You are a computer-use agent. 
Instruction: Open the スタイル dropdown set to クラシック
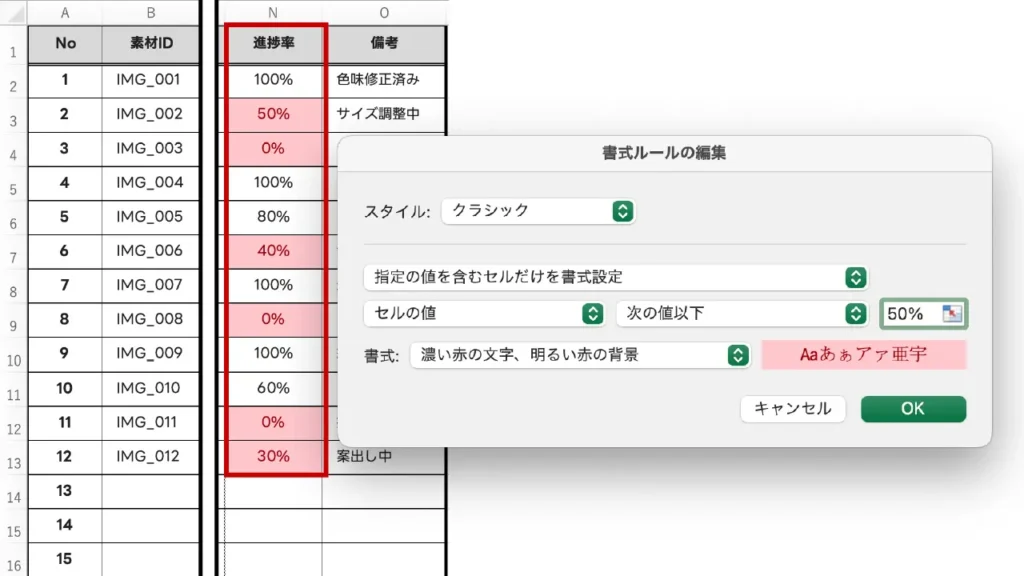coord(538,211)
